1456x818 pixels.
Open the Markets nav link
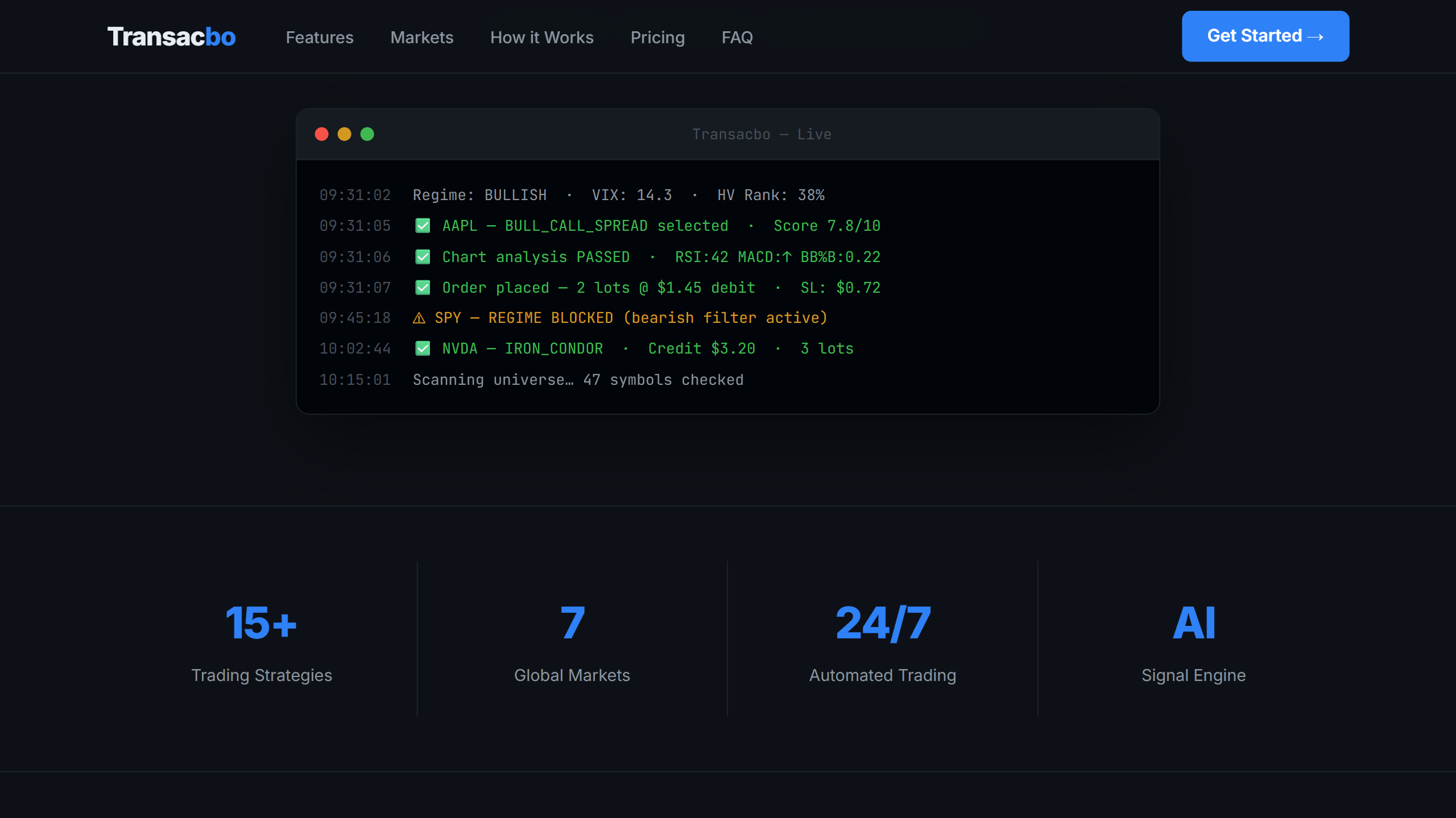click(422, 38)
